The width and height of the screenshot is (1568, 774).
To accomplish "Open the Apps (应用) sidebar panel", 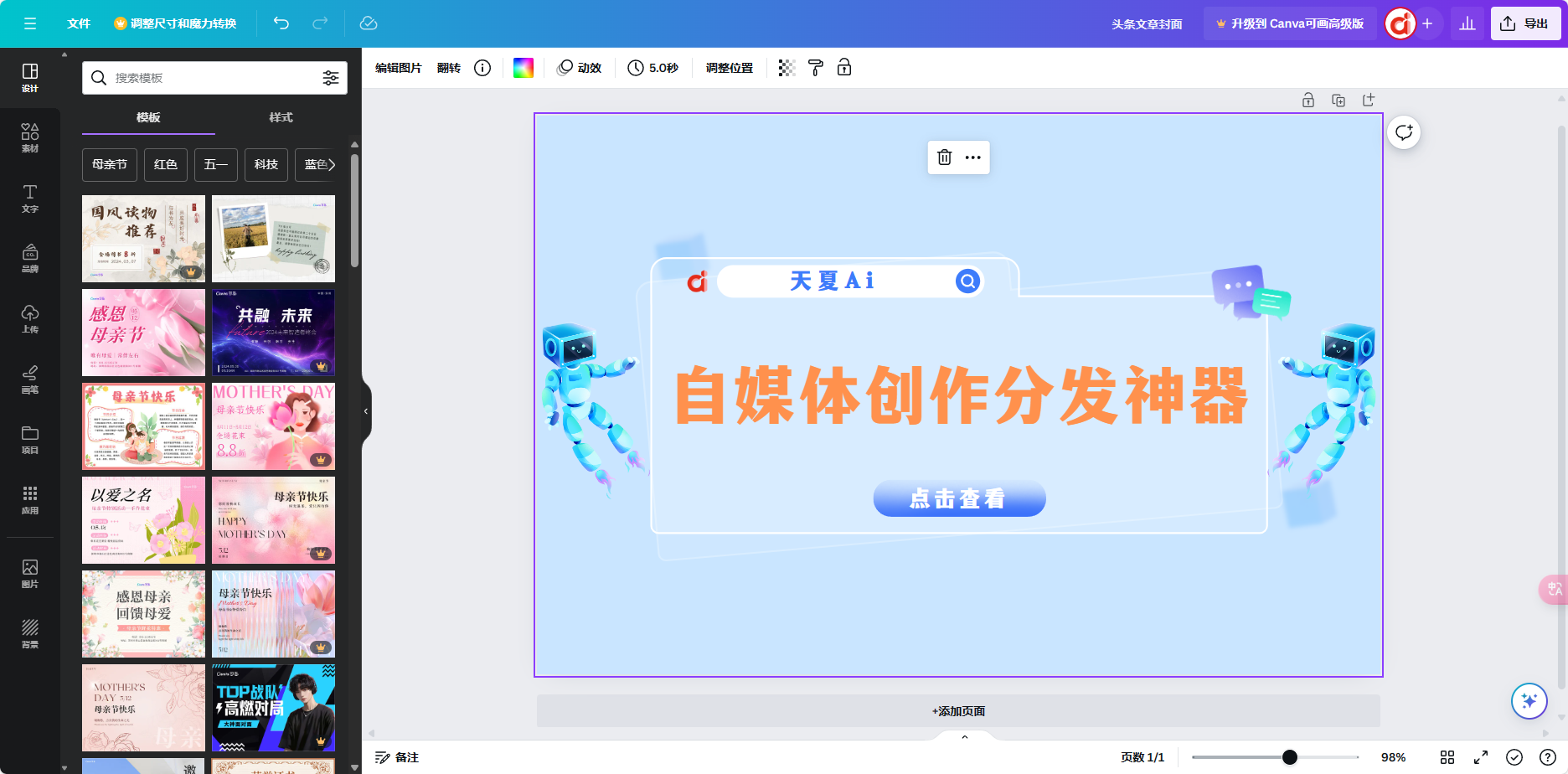I will 30,500.
